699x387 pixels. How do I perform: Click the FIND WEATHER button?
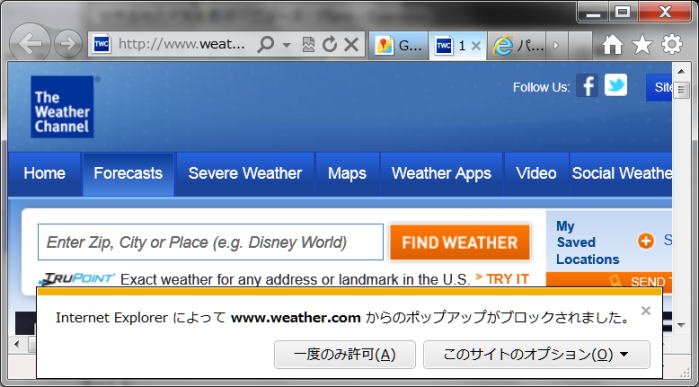(x=460, y=243)
